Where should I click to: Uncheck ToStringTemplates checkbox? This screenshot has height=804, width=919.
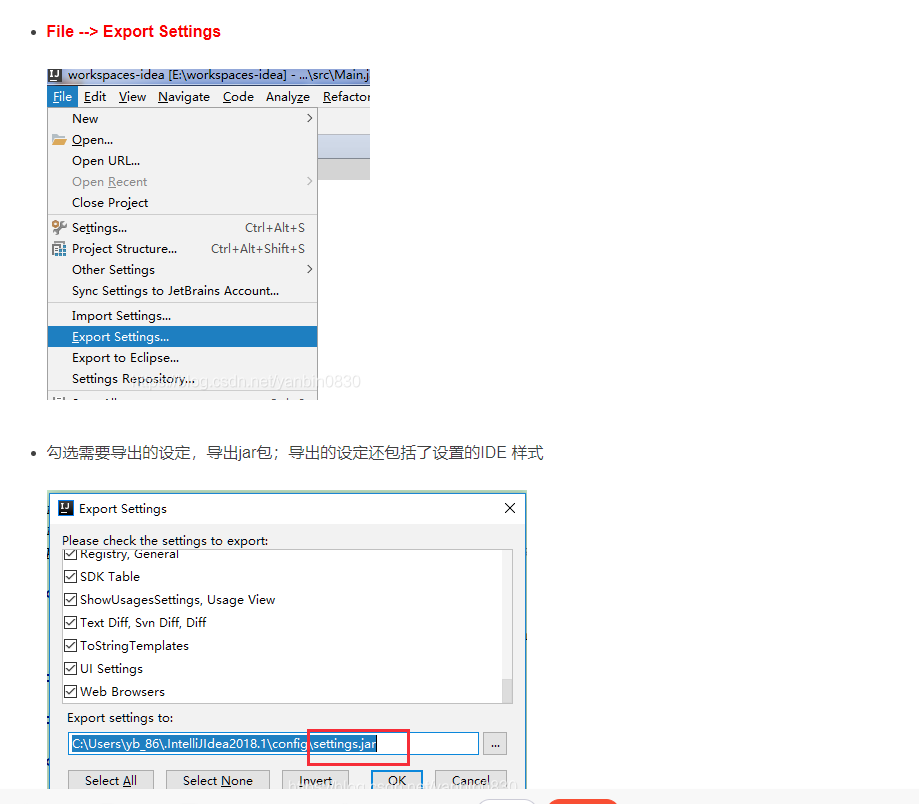point(70,646)
